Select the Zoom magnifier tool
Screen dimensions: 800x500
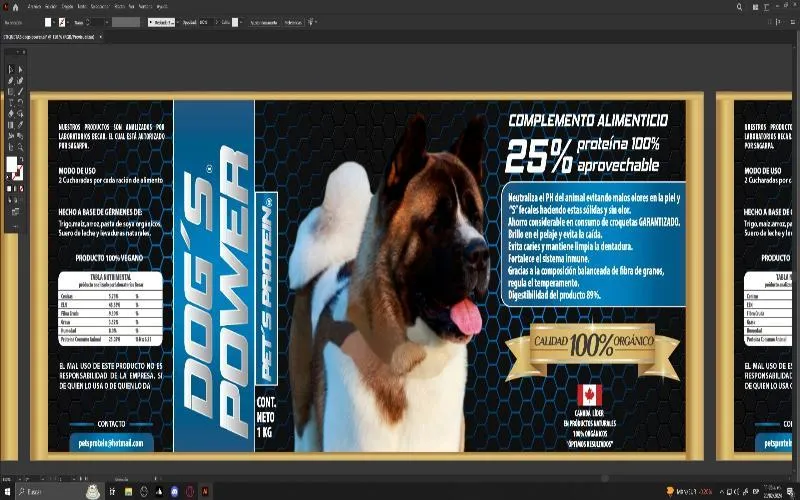pos(20,147)
